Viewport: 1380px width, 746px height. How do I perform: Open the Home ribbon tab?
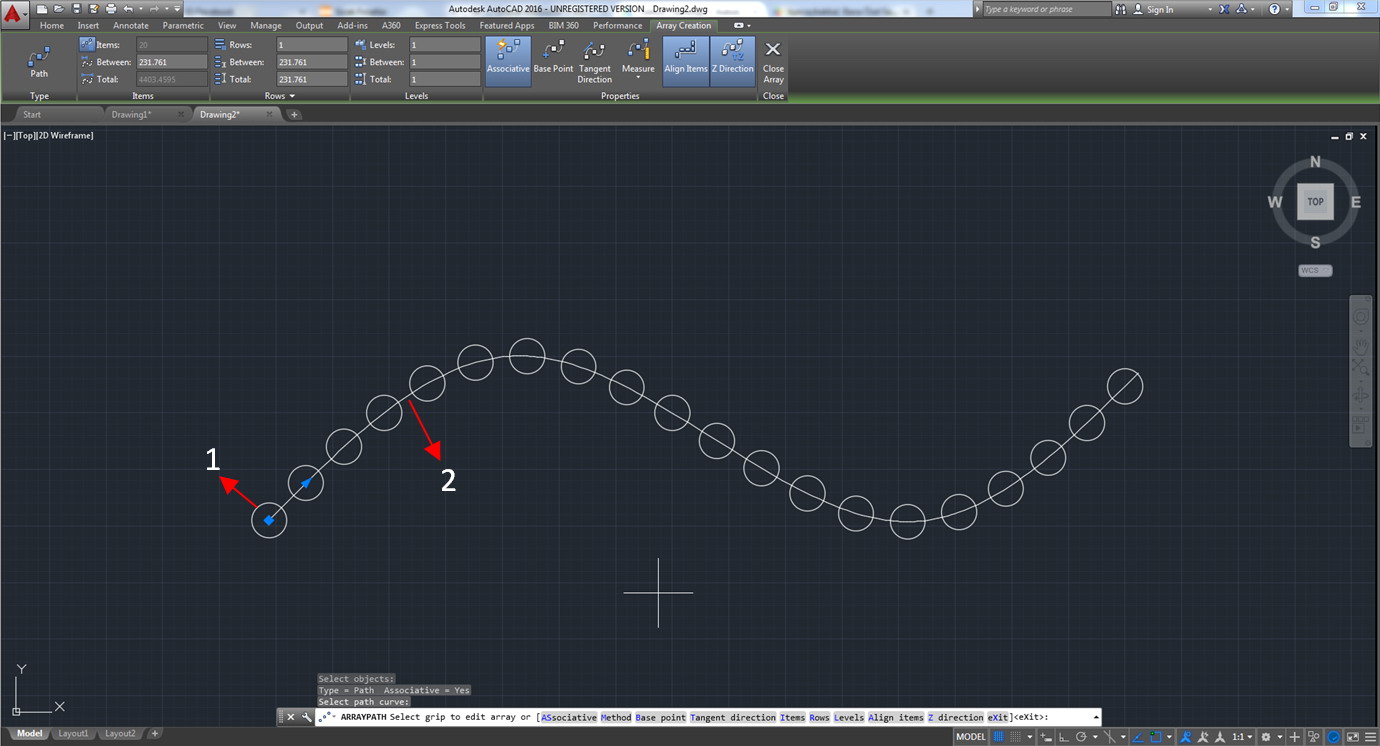click(52, 25)
